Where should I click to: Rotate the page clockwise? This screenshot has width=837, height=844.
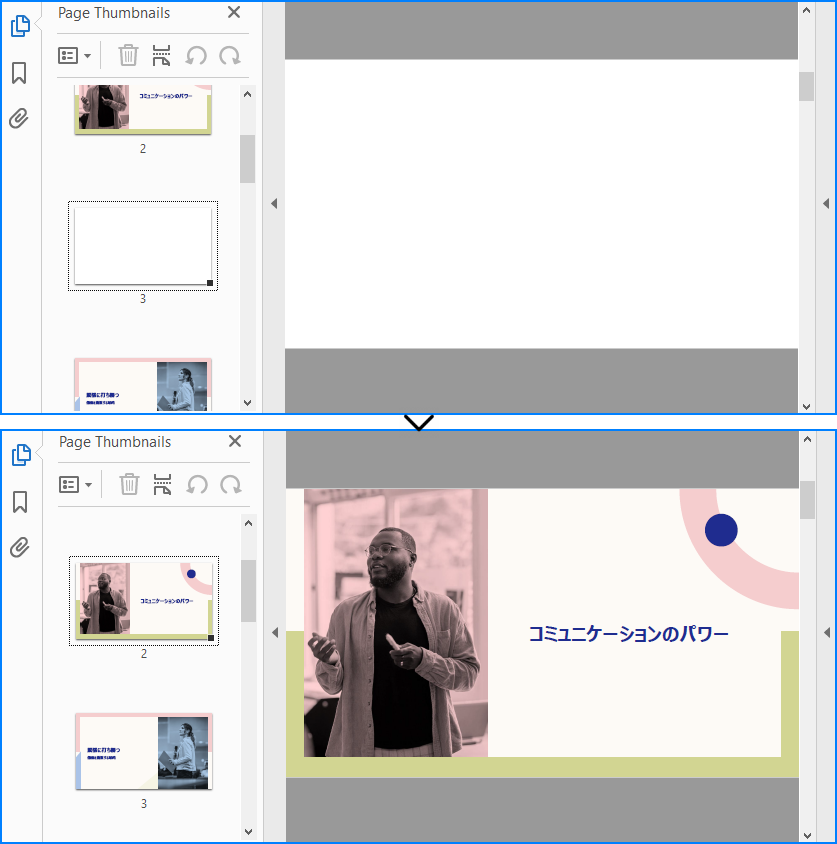[230, 55]
